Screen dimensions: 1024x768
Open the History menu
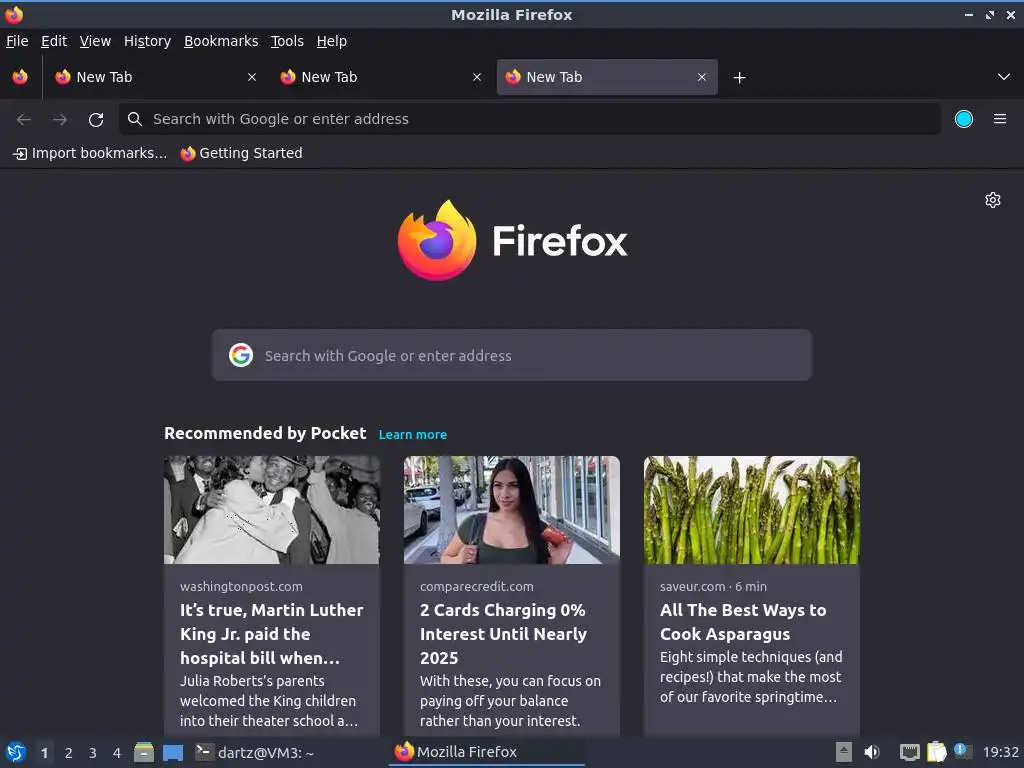147,41
